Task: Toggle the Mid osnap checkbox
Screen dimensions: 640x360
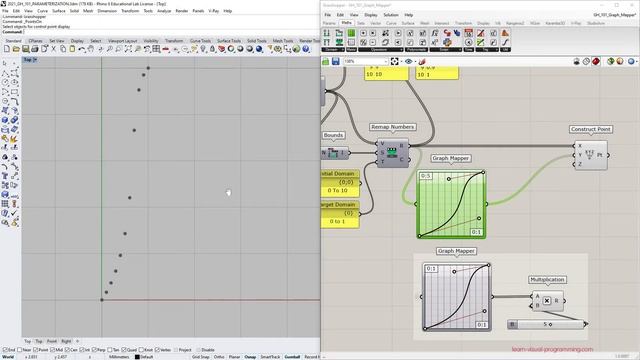Action: [52, 350]
